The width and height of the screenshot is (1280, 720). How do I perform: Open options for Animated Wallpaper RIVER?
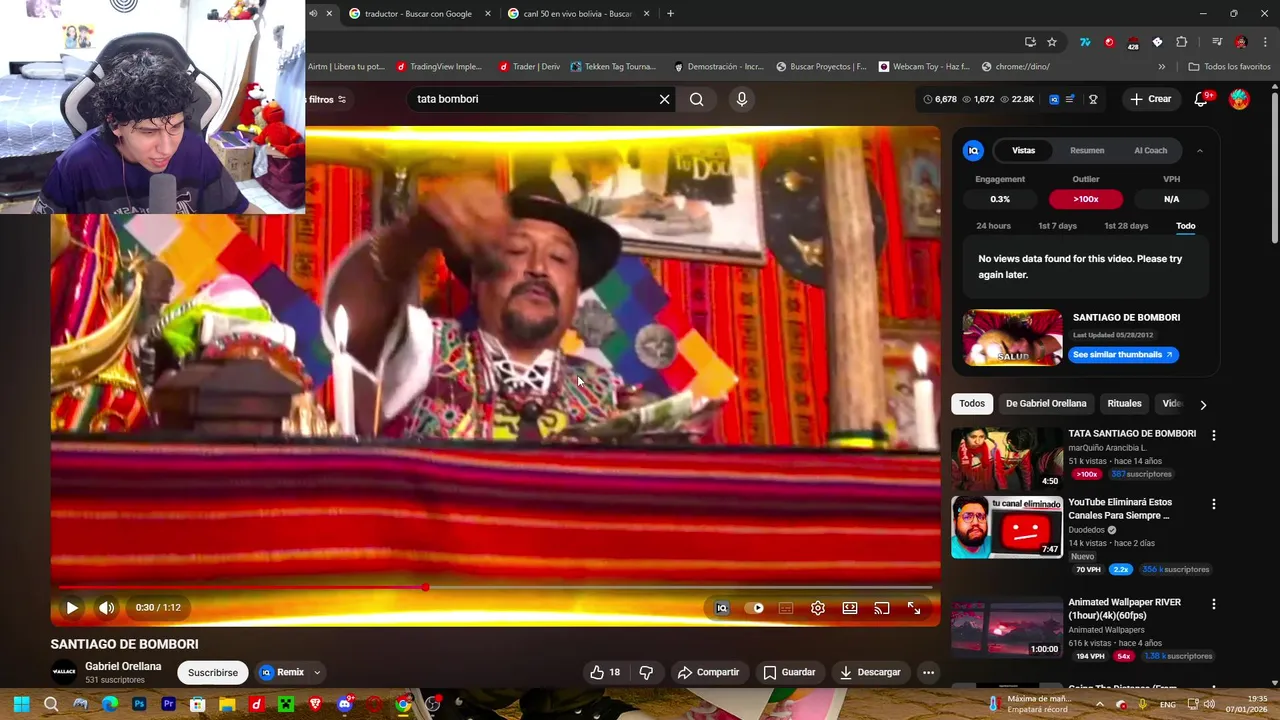pos(1214,605)
